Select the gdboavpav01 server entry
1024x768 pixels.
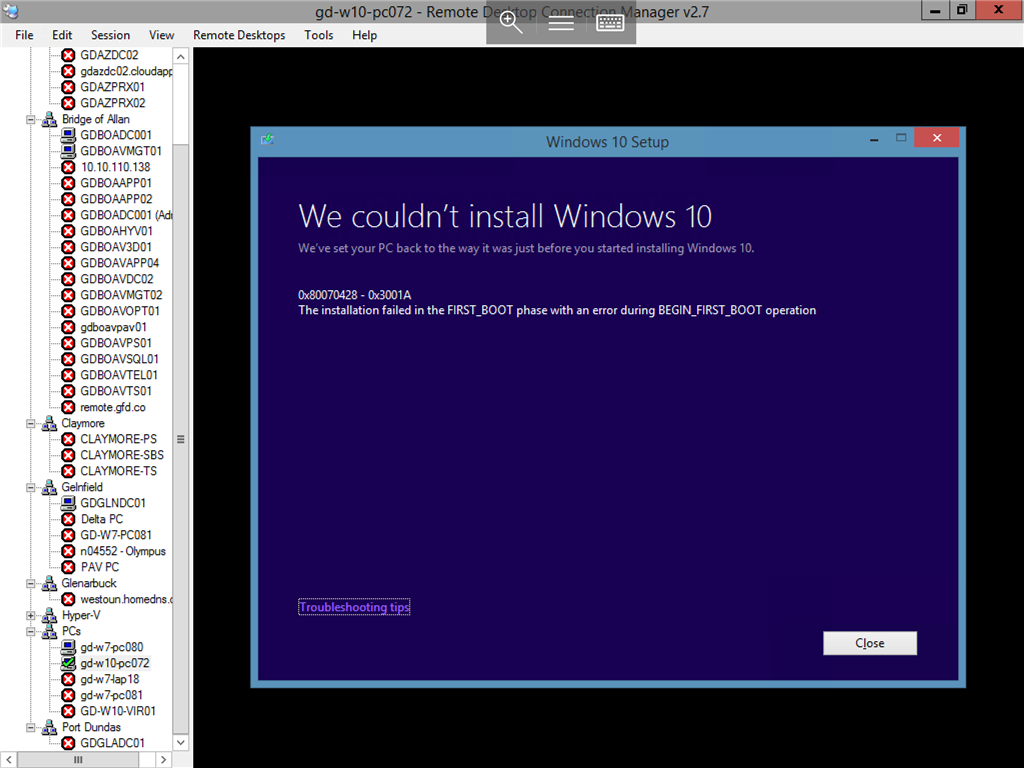113,327
